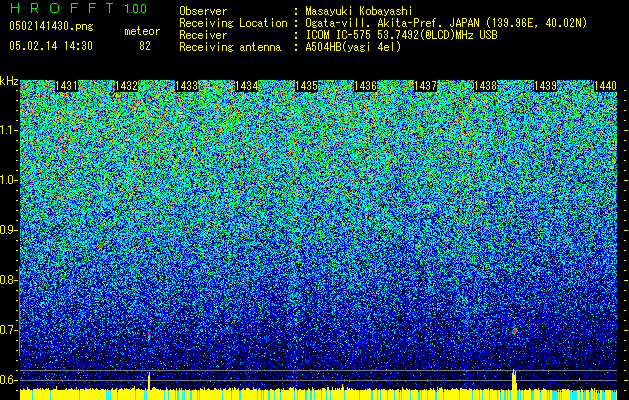Screen dimensions: 629x400
Task: Click the meteor count label
Action: click(142, 31)
